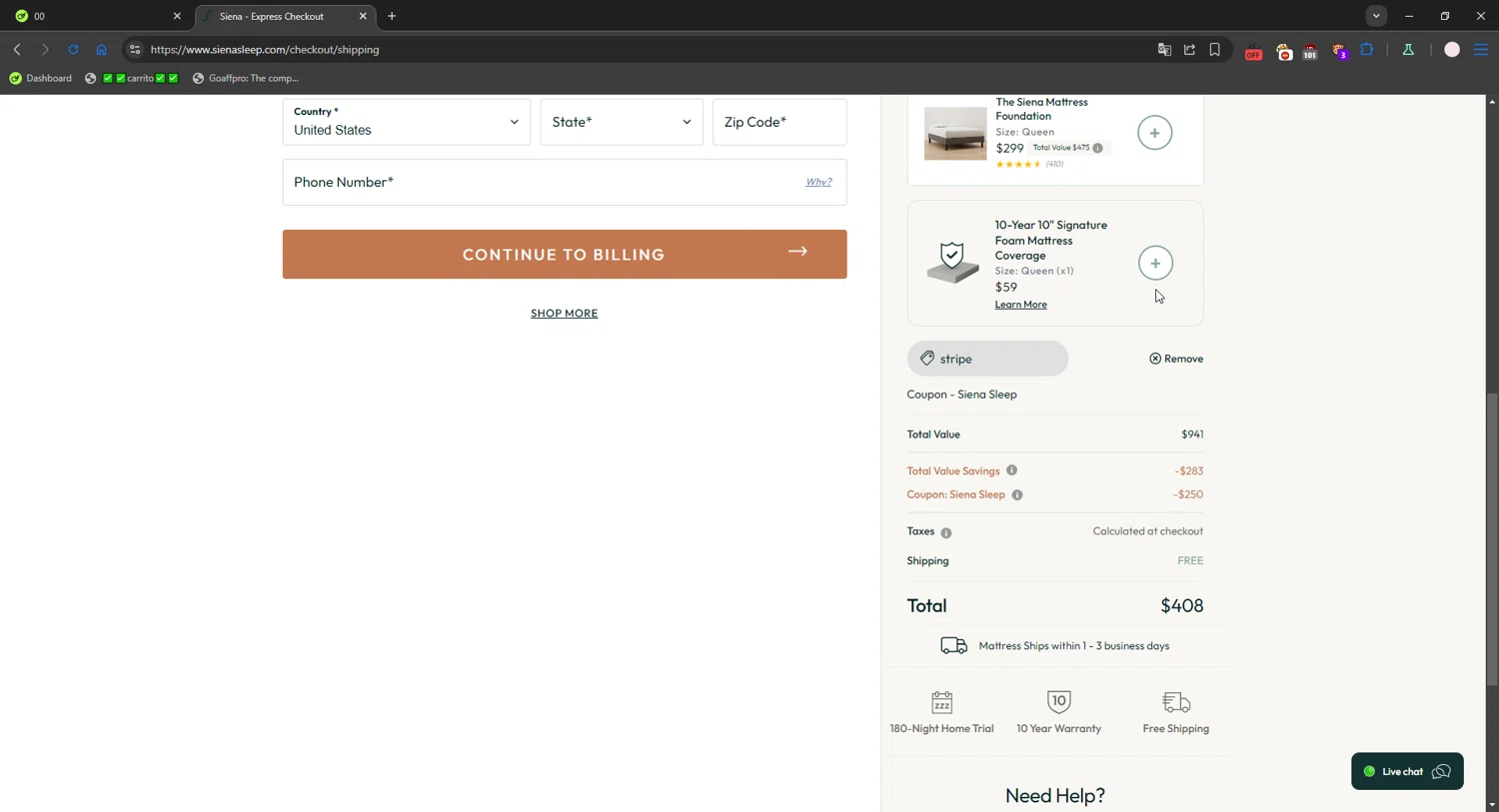The width and height of the screenshot is (1499, 812).
Task: Open the Dashboard bookmark
Action: pos(40,78)
